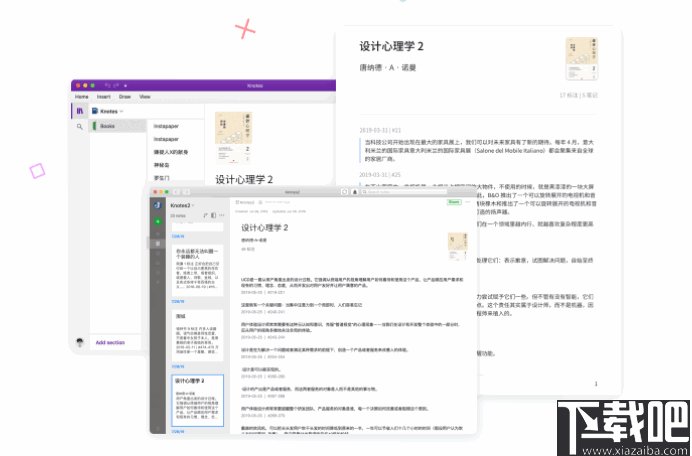The height and width of the screenshot is (456, 692).
Task: Click the author line 唐纳德 · A · 诺曼
Action: pos(387,68)
